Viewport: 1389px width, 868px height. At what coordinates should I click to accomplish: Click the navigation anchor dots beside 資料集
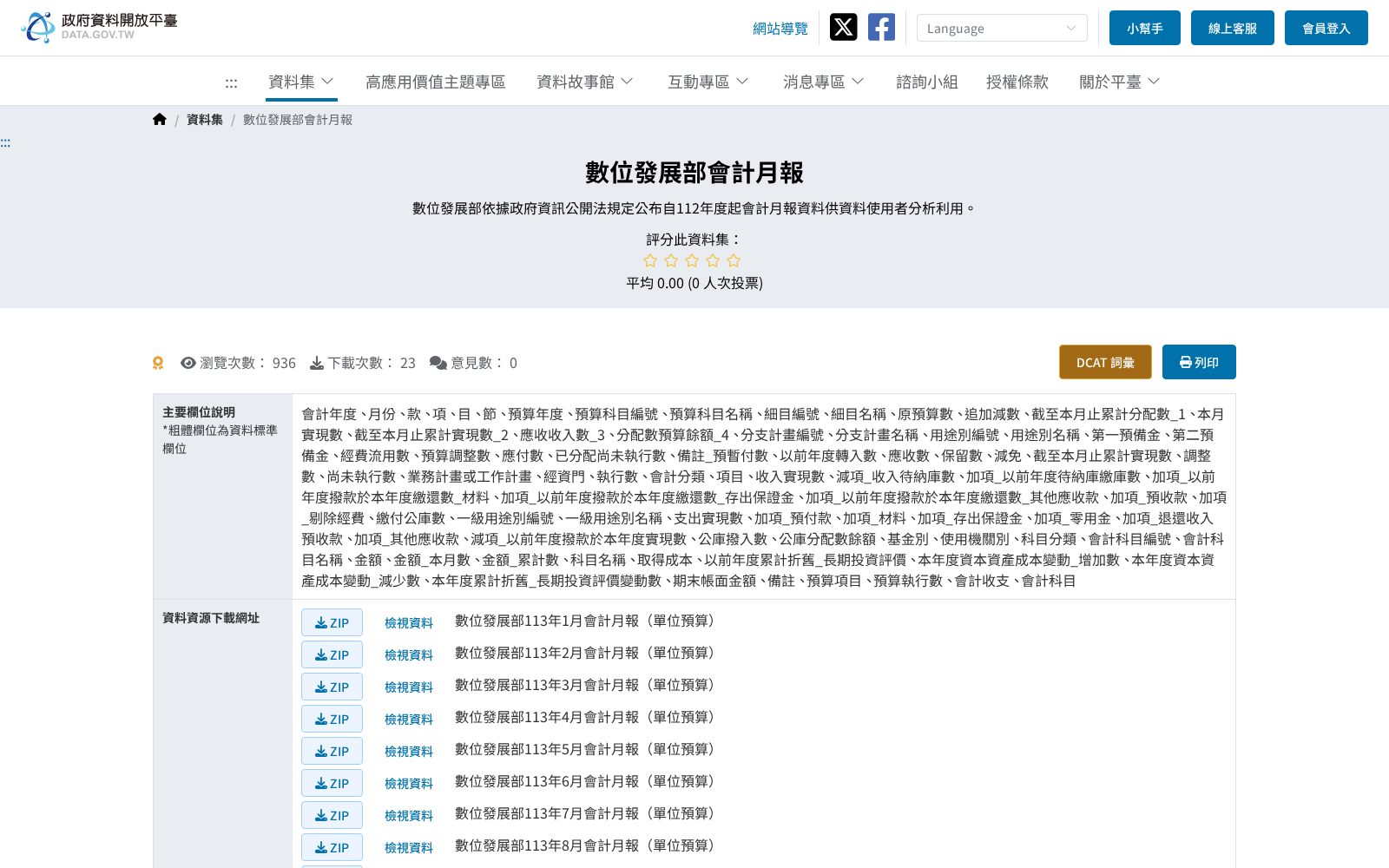click(231, 83)
